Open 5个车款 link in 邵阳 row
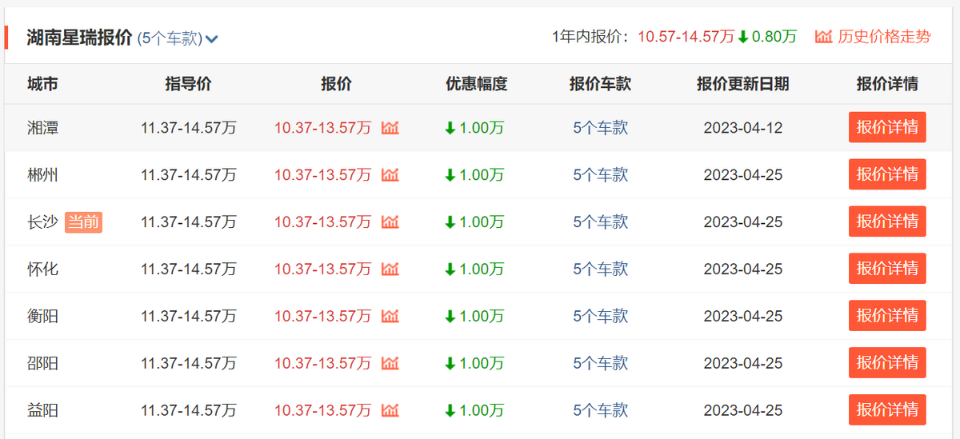 pyautogui.click(x=600, y=363)
